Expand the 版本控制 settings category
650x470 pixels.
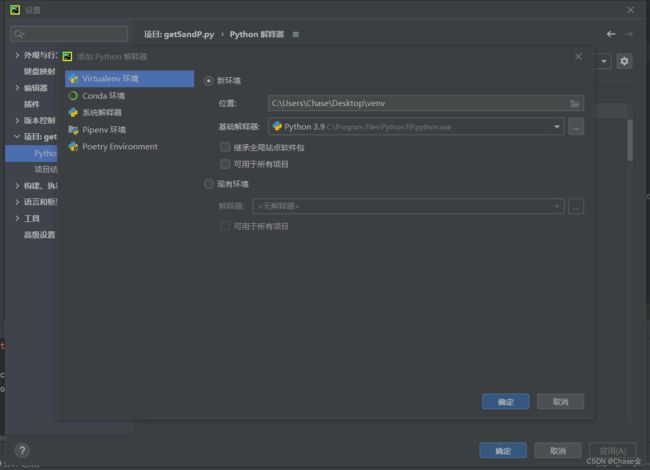[x=17, y=121]
